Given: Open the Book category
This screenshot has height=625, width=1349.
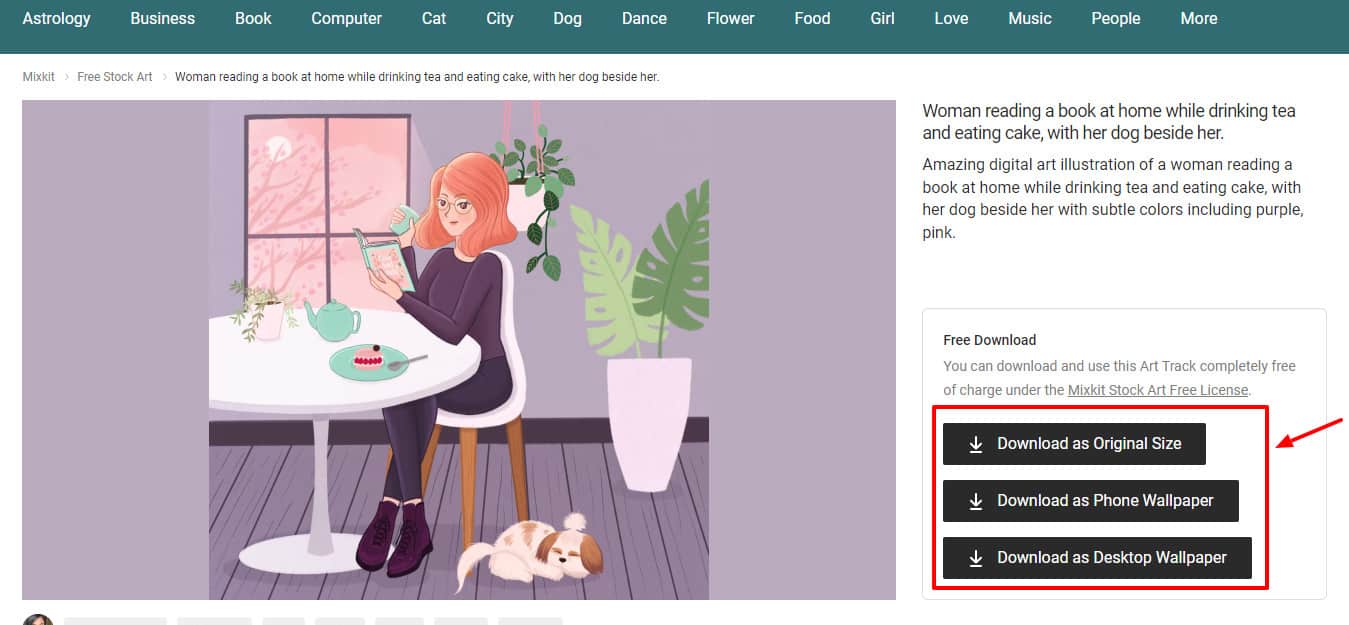Looking at the screenshot, I should 253,18.
